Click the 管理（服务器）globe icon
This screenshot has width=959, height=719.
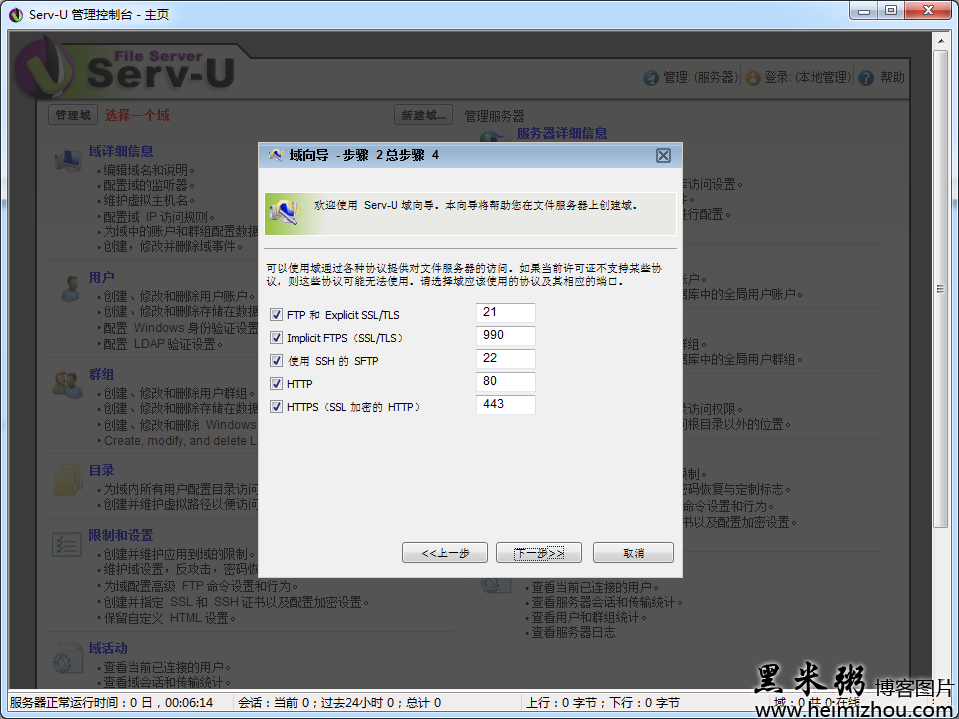653,77
